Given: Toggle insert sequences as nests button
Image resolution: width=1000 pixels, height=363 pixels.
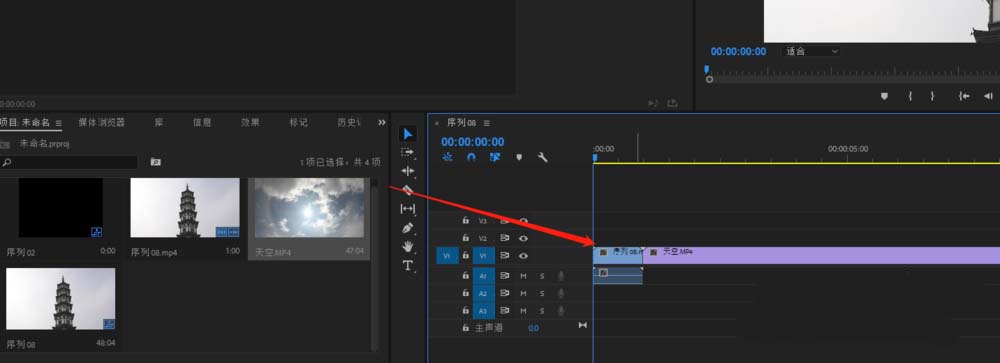Looking at the screenshot, I should [x=448, y=157].
